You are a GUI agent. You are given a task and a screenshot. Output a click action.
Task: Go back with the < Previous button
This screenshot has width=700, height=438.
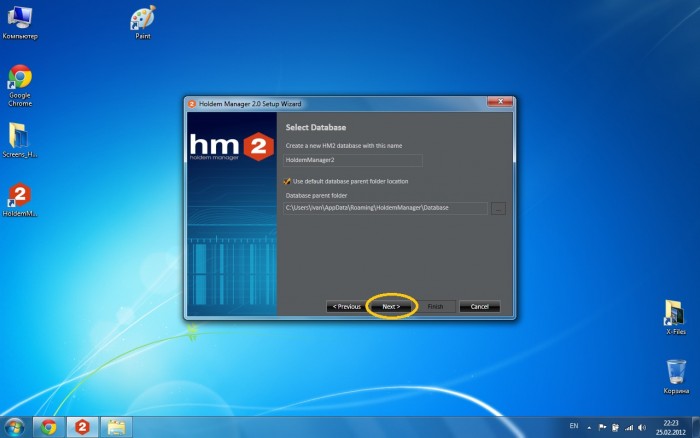[x=346, y=307]
